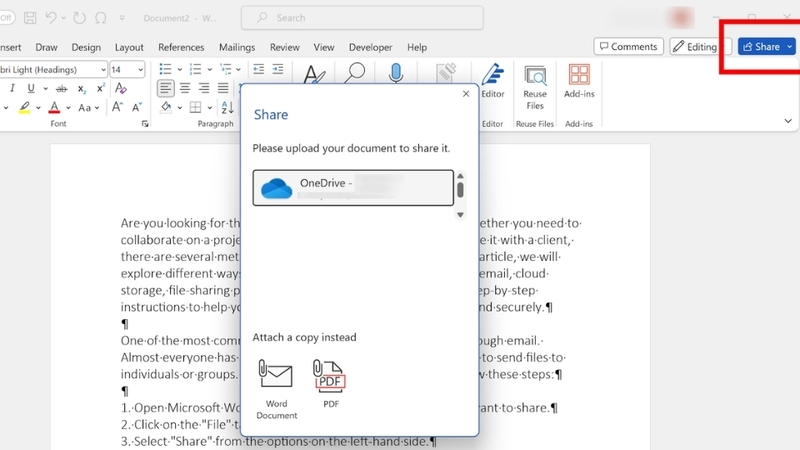Viewport: 800px width, 450px height.
Task: Align the paragraph to the right
Action: pyautogui.click(x=204, y=88)
